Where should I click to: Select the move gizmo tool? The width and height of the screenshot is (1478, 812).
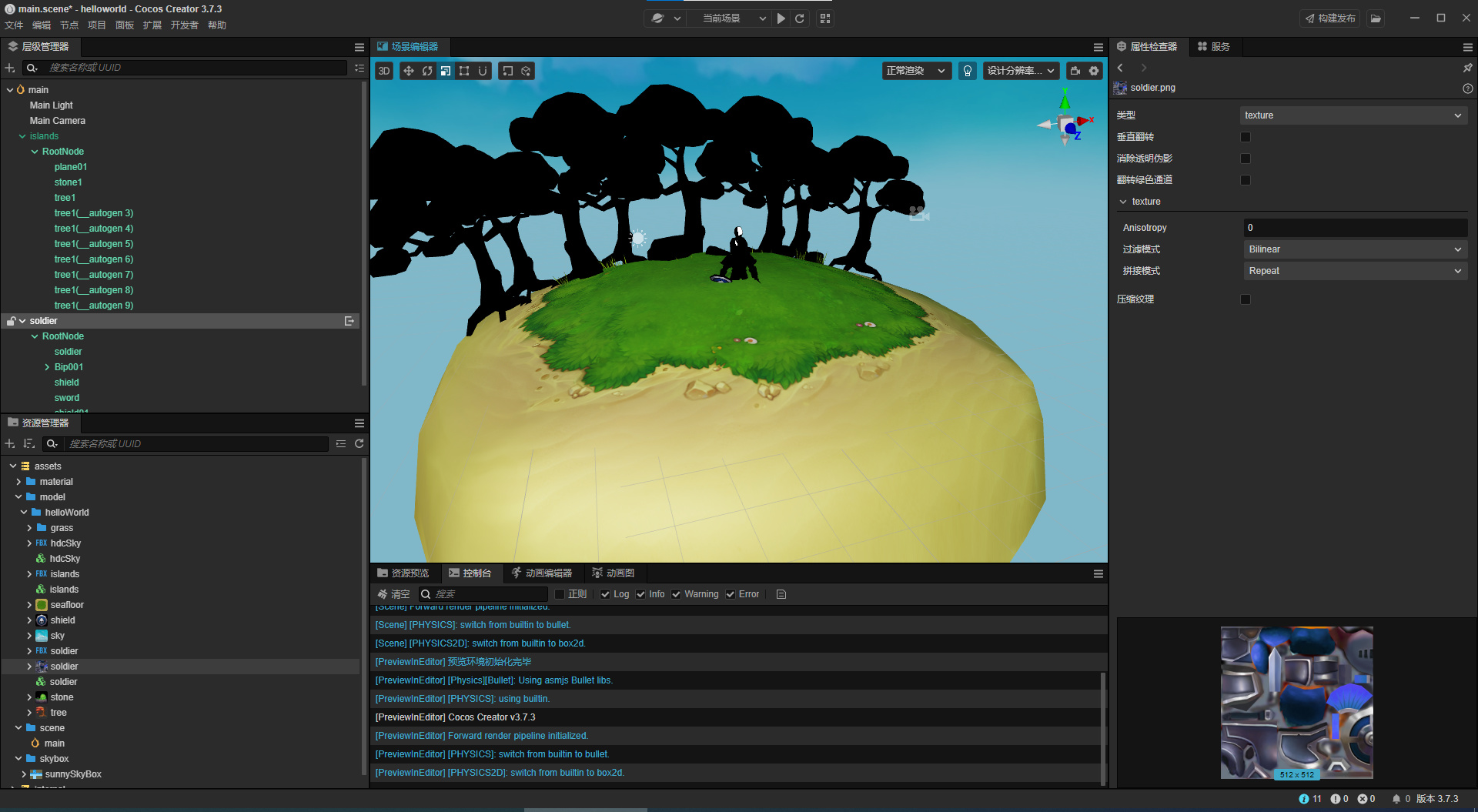point(409,71)
